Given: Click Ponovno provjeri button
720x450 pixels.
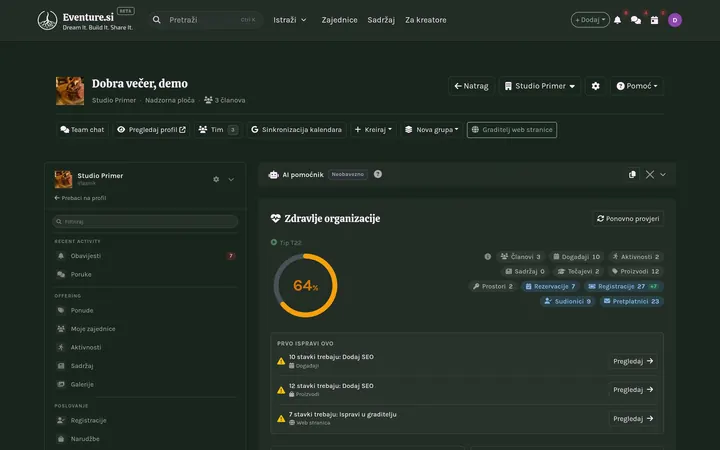Looking at the screenshot, I should pyautogui.click(x=628, y=219).
